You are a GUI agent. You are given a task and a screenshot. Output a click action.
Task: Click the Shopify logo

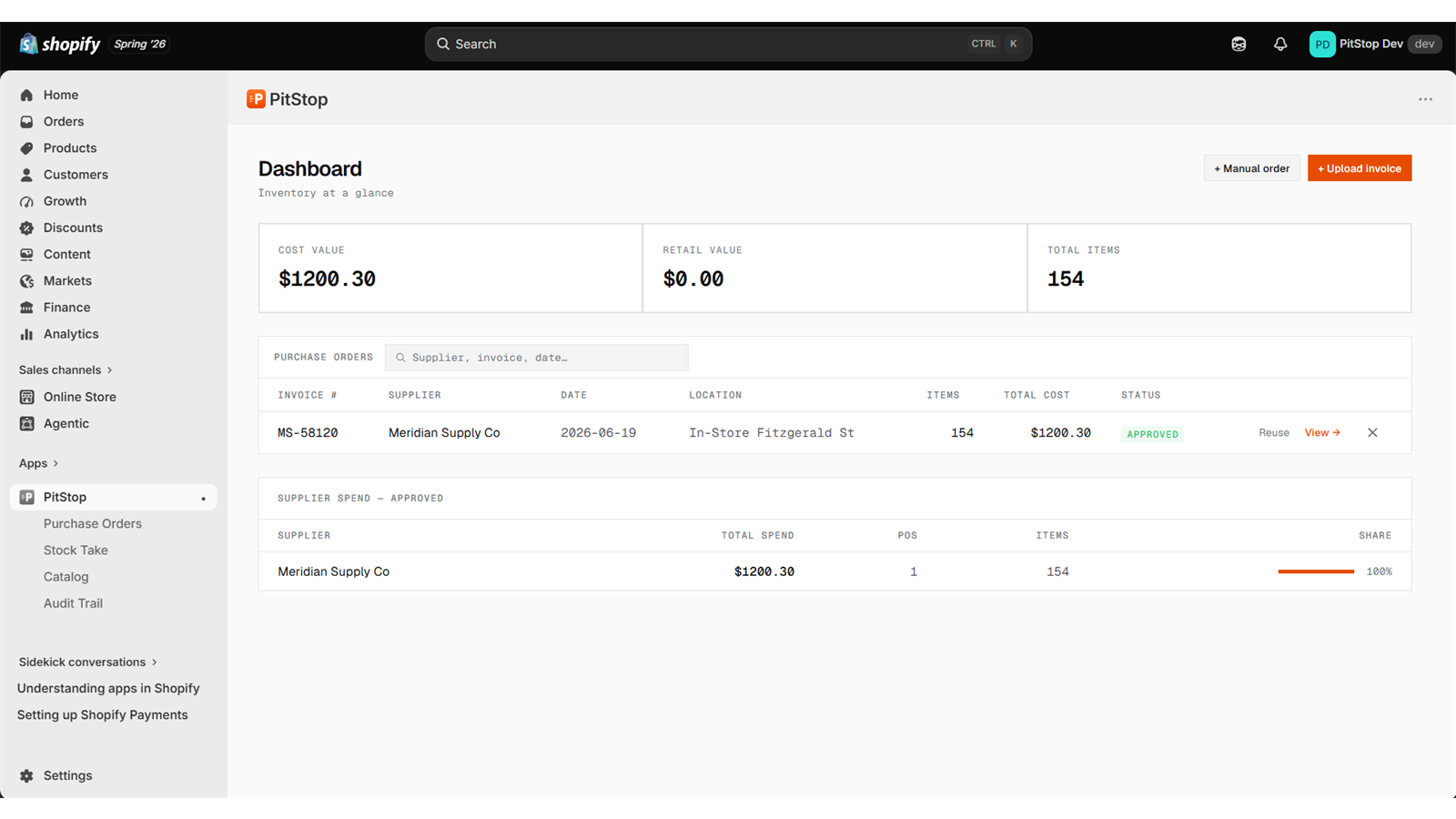[x=60, y=44]
